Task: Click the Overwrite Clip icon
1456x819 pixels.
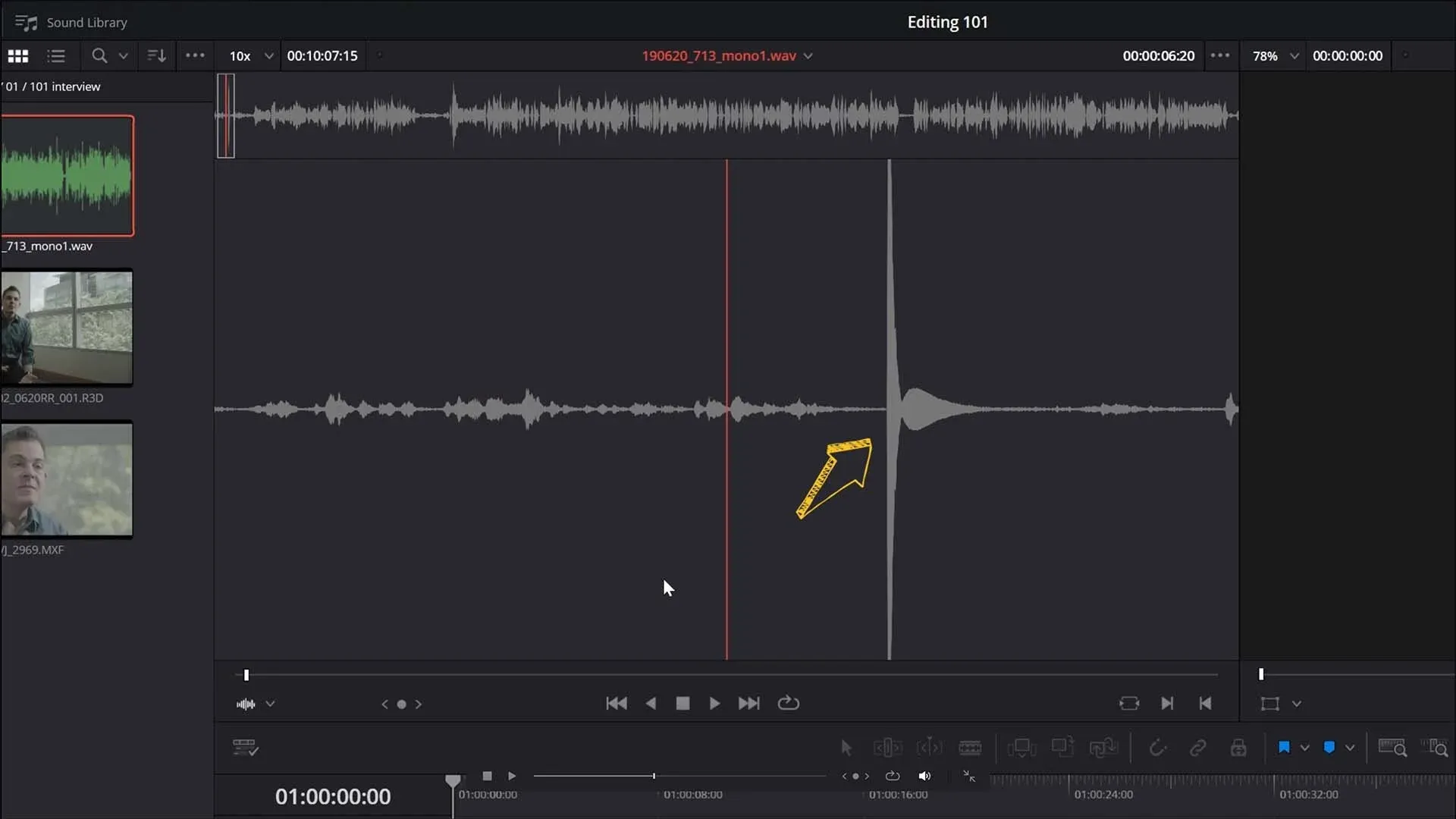Action: coord(1062,747)
